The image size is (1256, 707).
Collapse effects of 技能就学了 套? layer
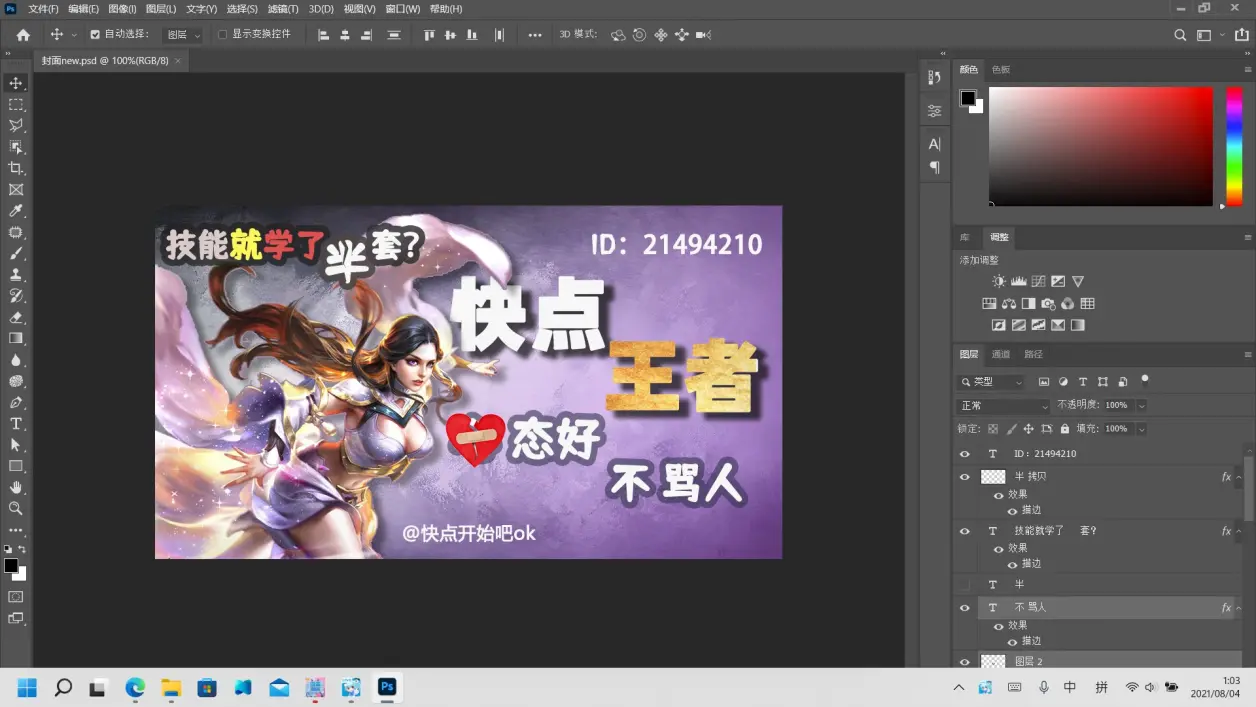click(1238, 531)
